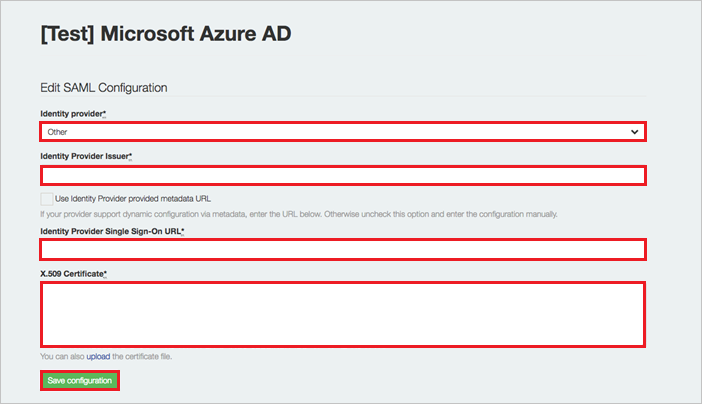Click the metadata URL help text paragraph
This screenshot has height=404, width=702.
(x=299, y=214)
